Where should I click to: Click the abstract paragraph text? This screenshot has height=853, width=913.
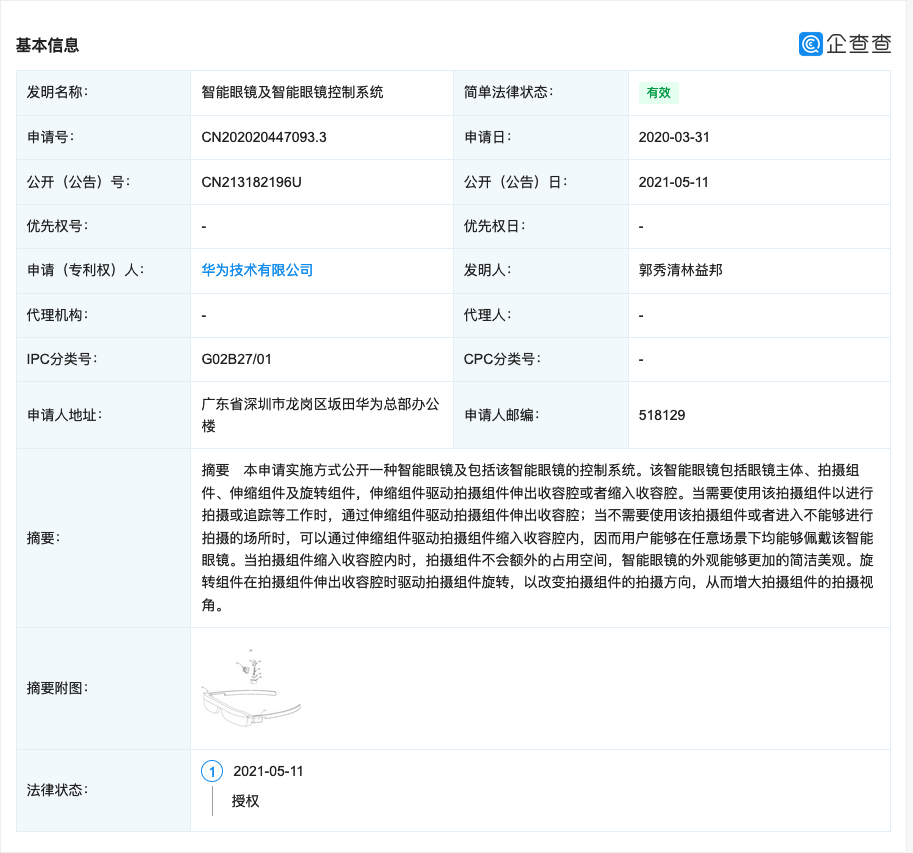(537, 537)
